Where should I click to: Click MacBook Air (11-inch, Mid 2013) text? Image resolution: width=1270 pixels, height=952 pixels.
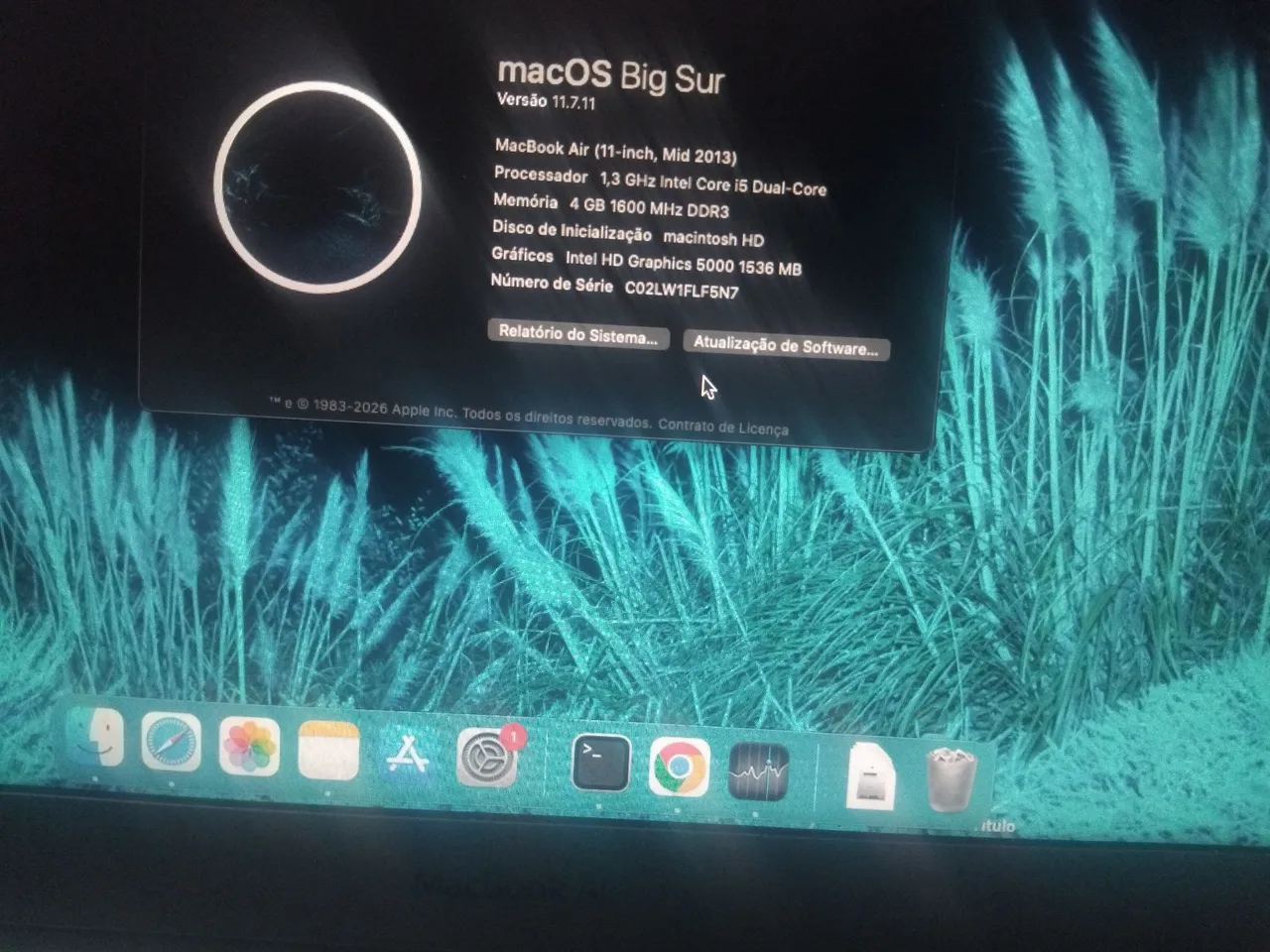click(615, 151)
